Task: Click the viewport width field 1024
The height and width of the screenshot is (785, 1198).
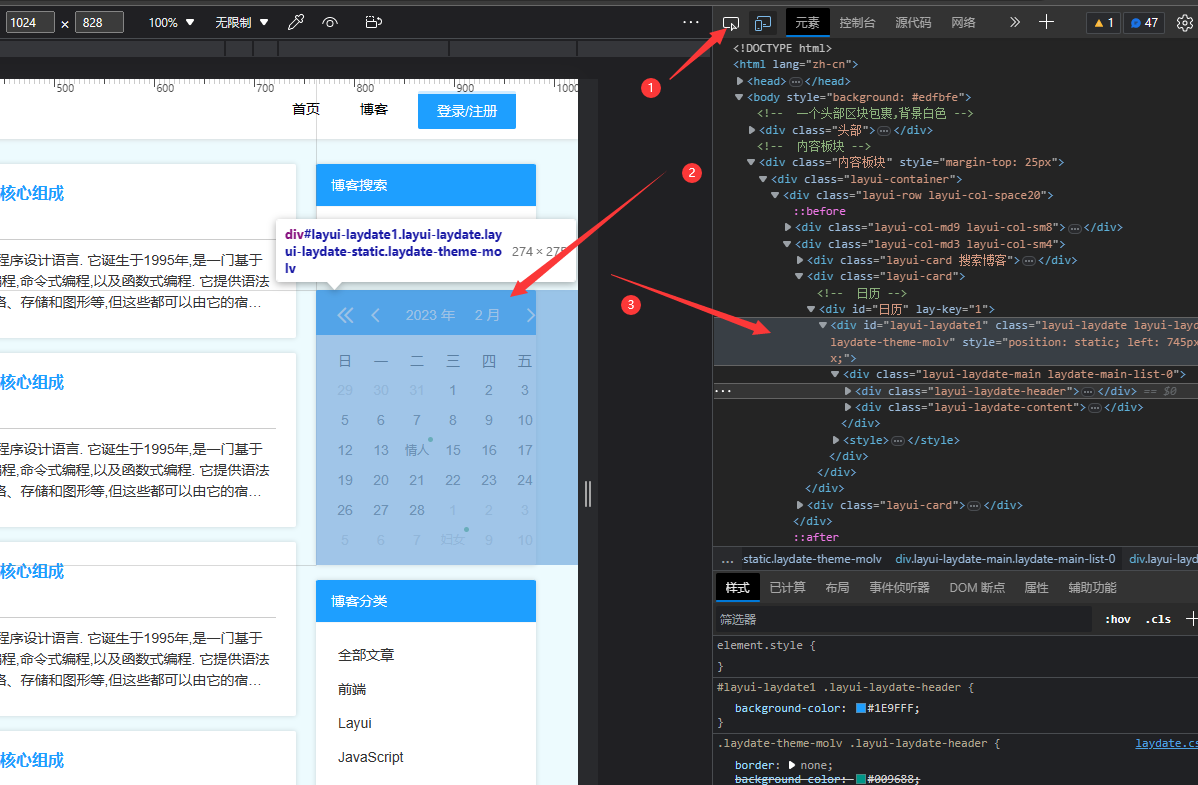Action: pyautogui.click(x=31, y=23)
